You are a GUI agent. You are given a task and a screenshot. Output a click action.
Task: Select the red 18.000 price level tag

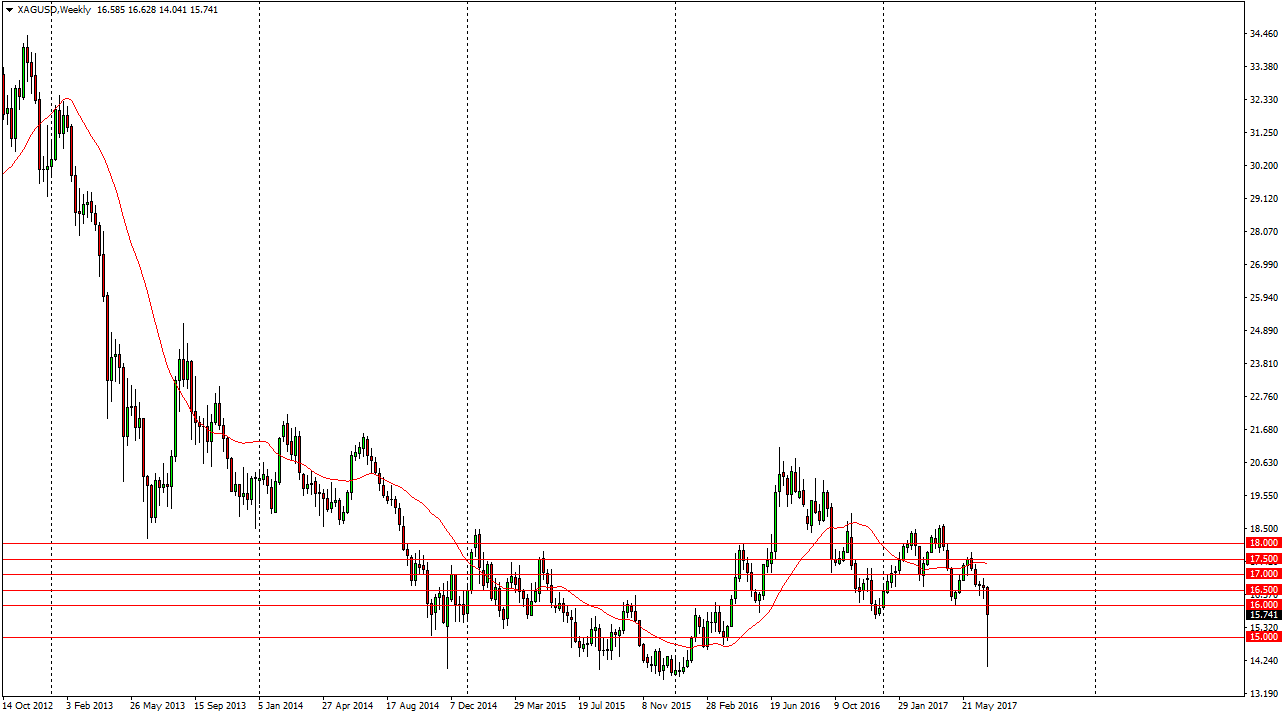[1264, 542]
